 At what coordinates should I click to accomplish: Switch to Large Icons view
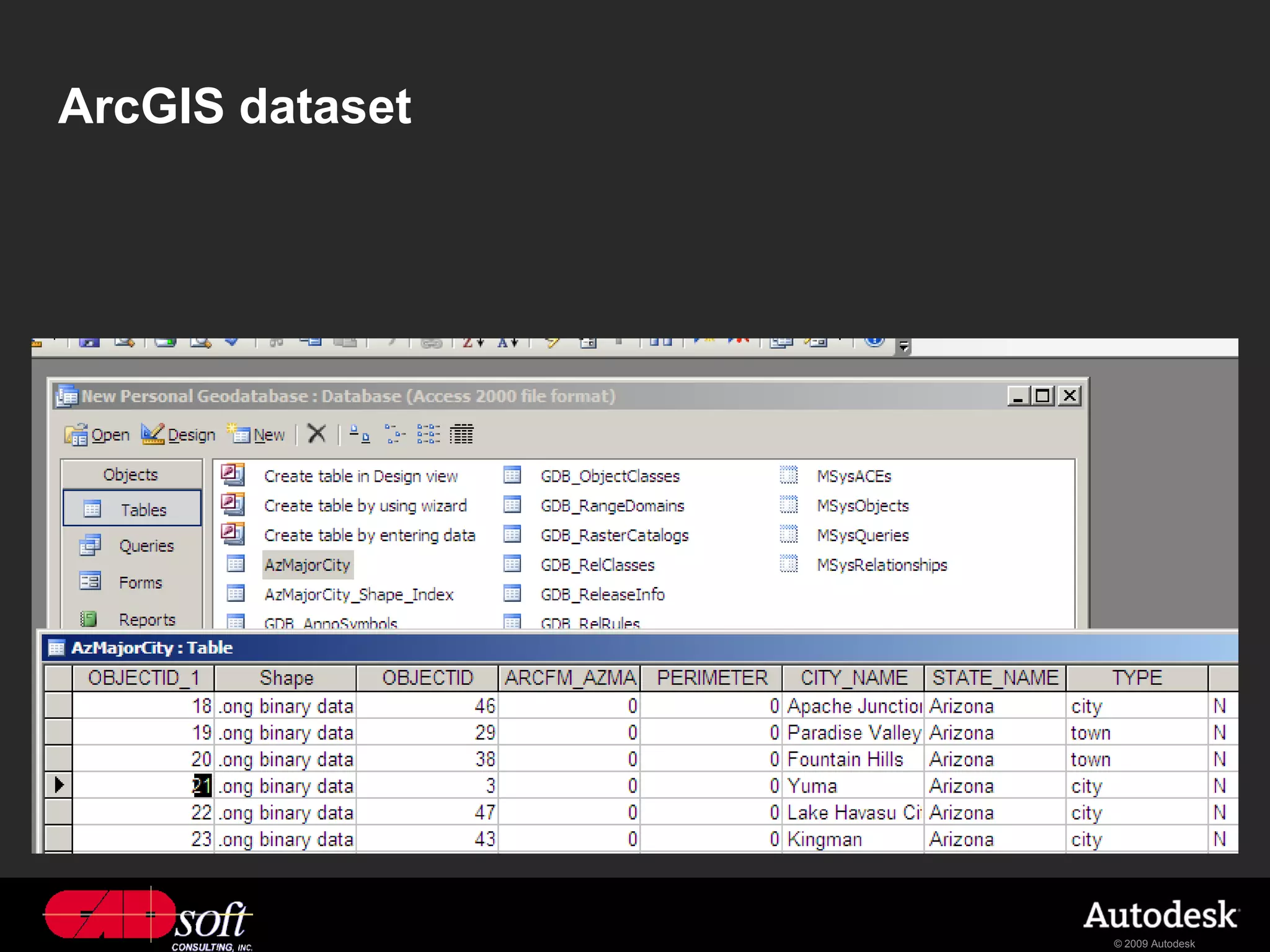pos(360,434)
